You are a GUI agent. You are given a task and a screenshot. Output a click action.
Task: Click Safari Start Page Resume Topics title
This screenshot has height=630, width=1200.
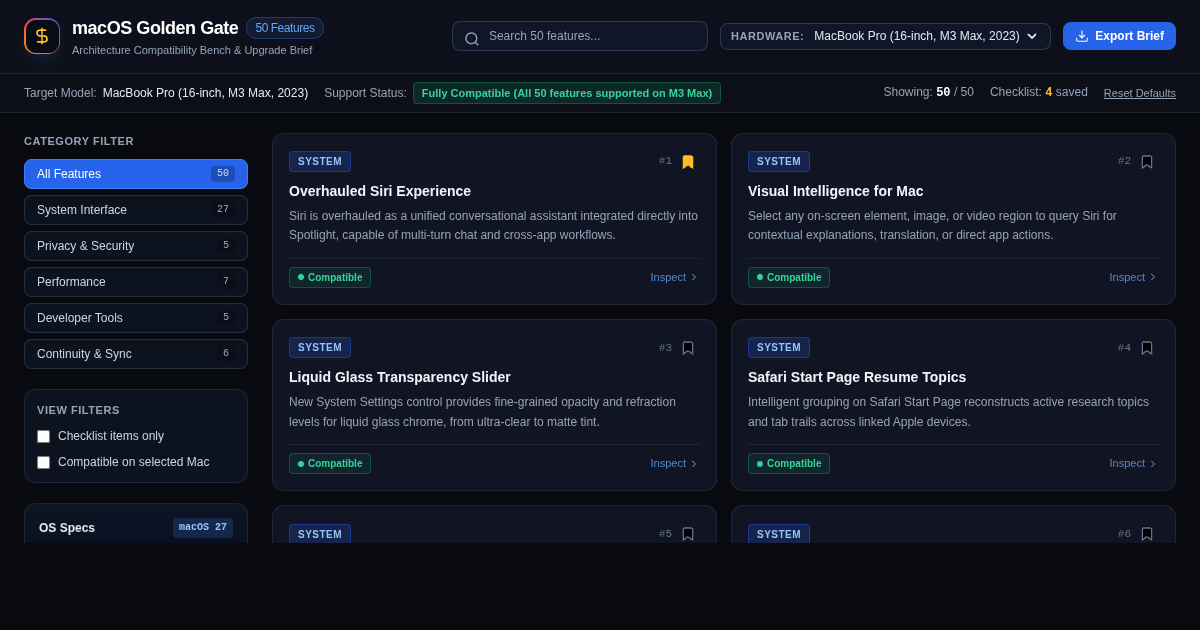857,377
